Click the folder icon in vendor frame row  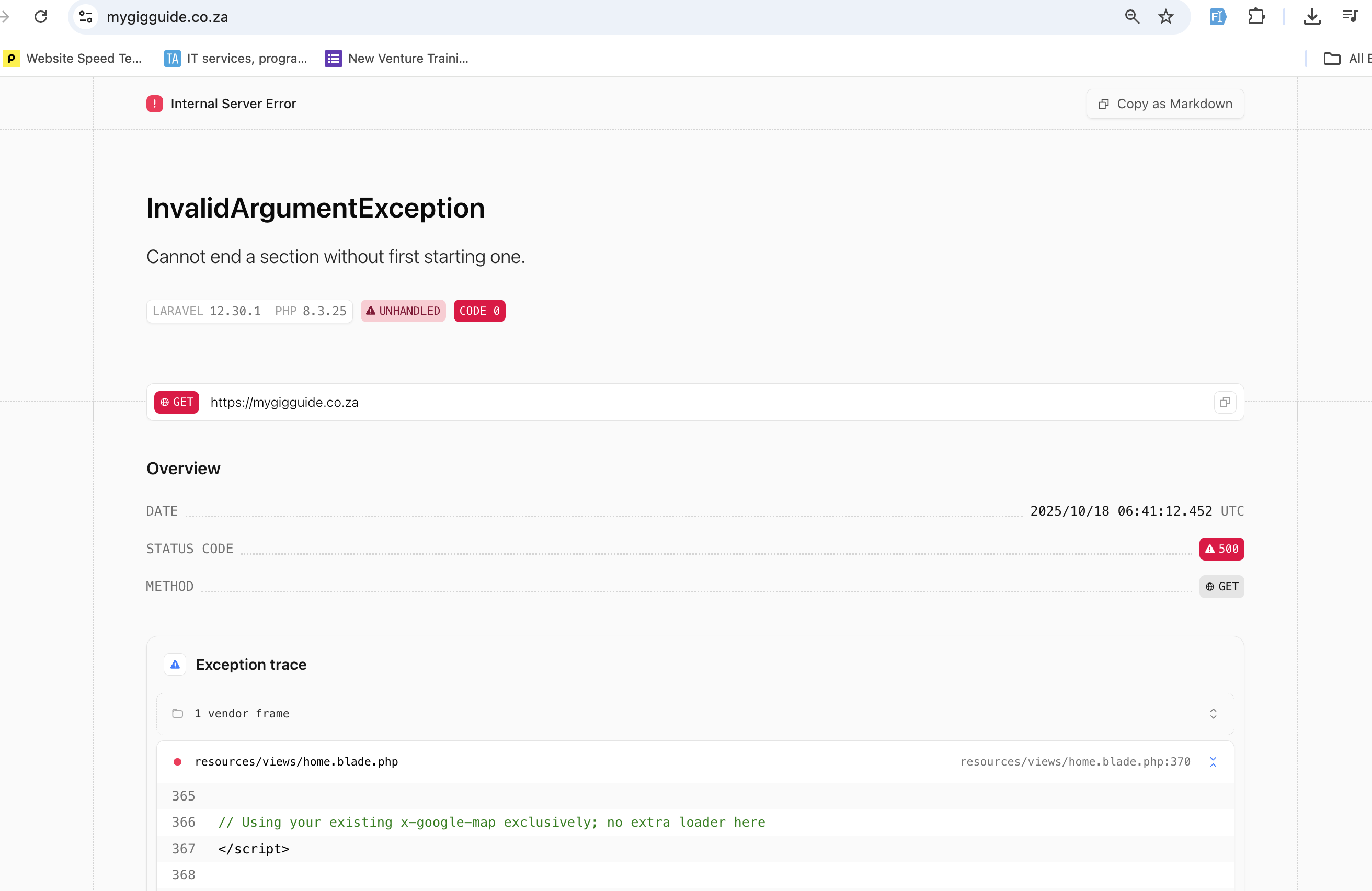[x=178, y=714]
